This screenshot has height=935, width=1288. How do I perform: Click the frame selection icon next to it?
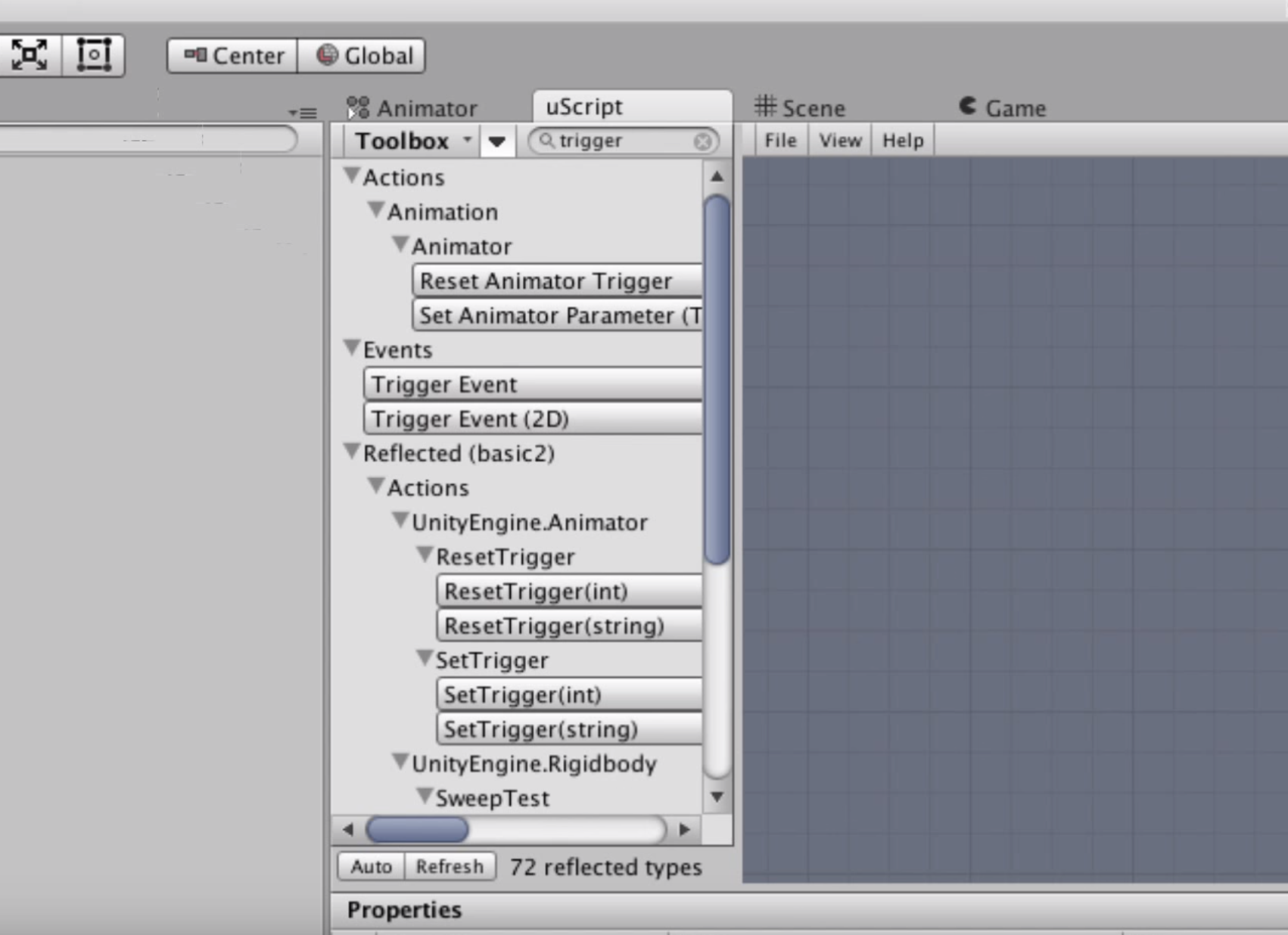click(x=93, y=54)
